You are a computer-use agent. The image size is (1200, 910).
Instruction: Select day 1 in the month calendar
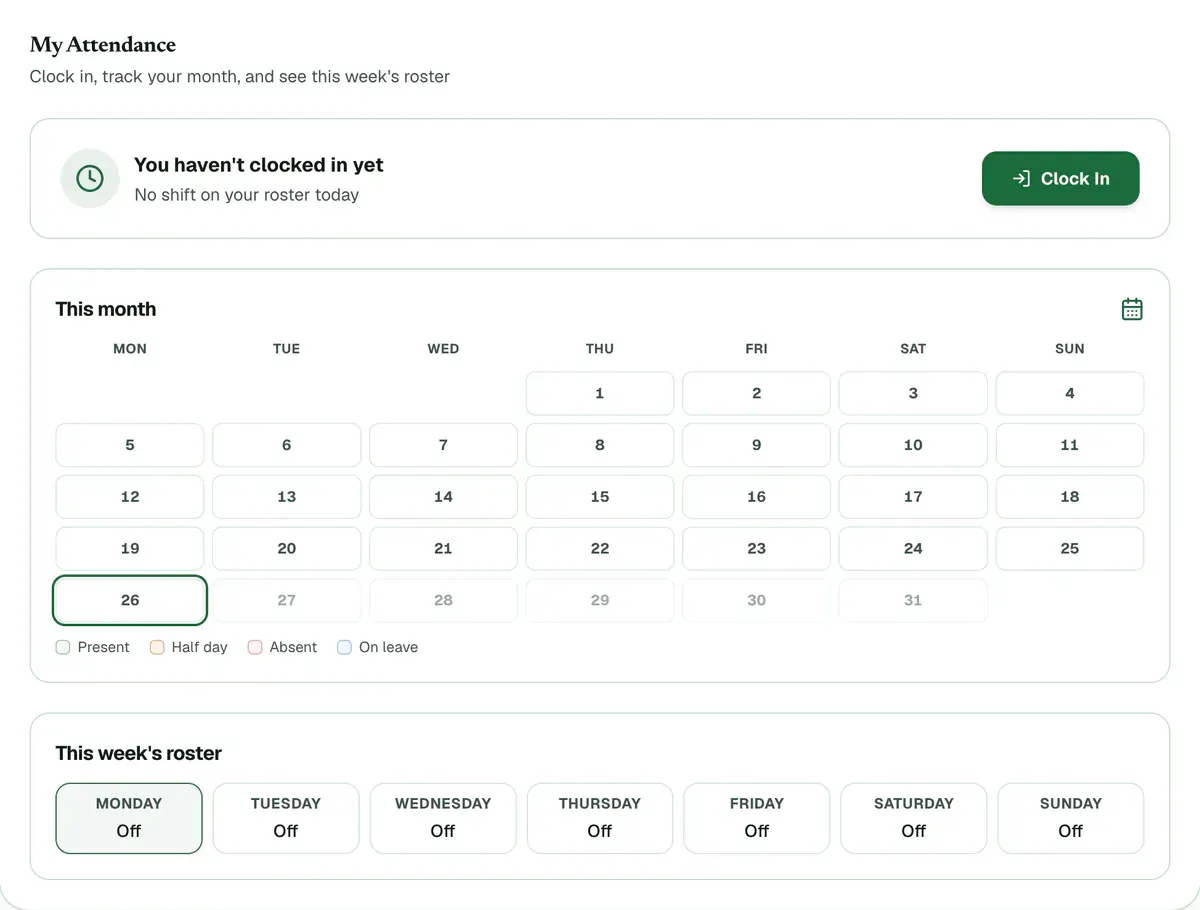tap(600, 393)
